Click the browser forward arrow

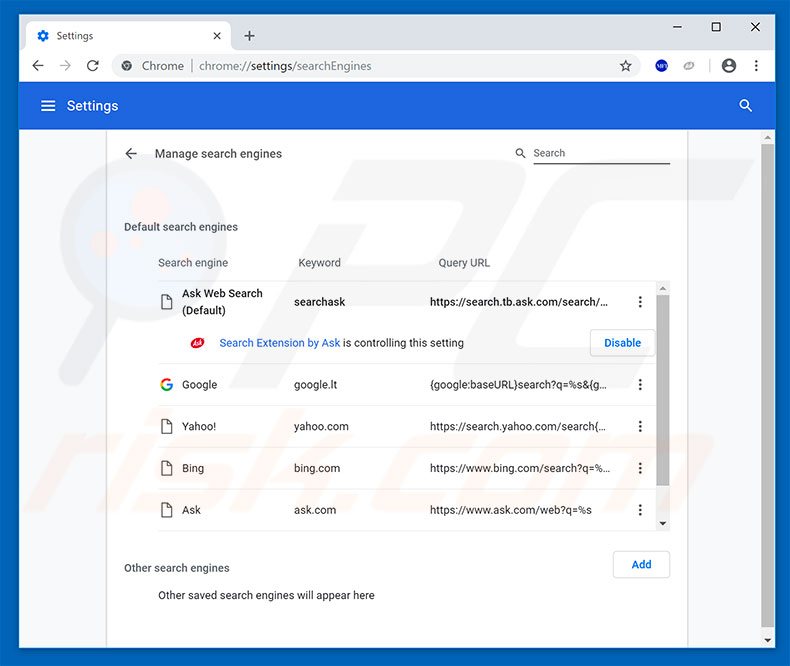pyautogui.click(x=65, y=65)
